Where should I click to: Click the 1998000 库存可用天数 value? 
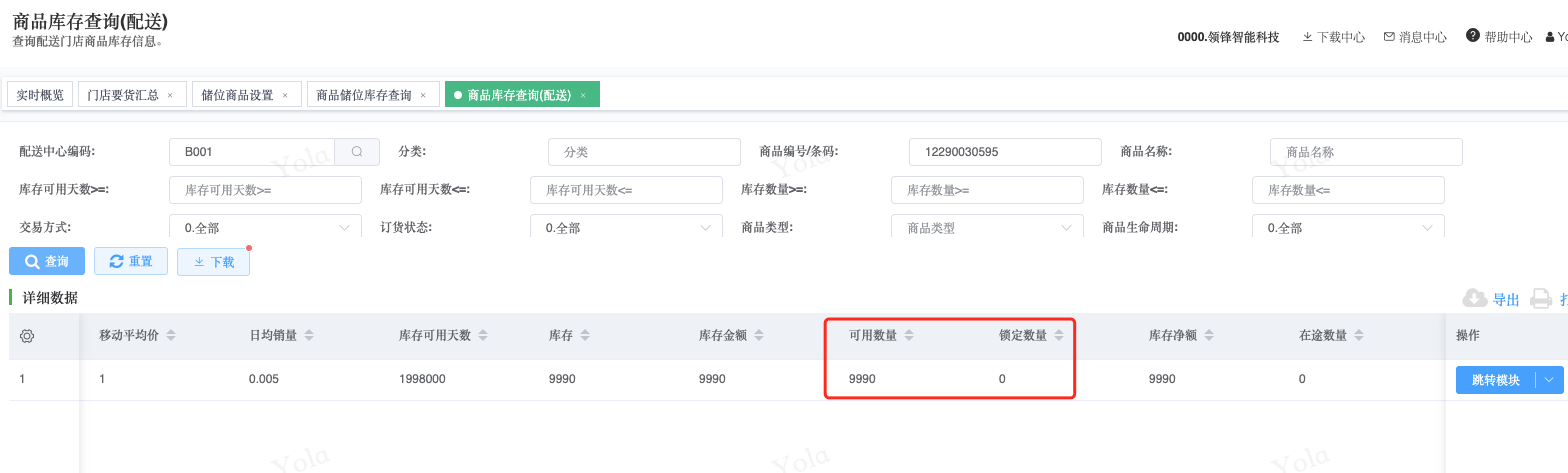click(422, 379)
